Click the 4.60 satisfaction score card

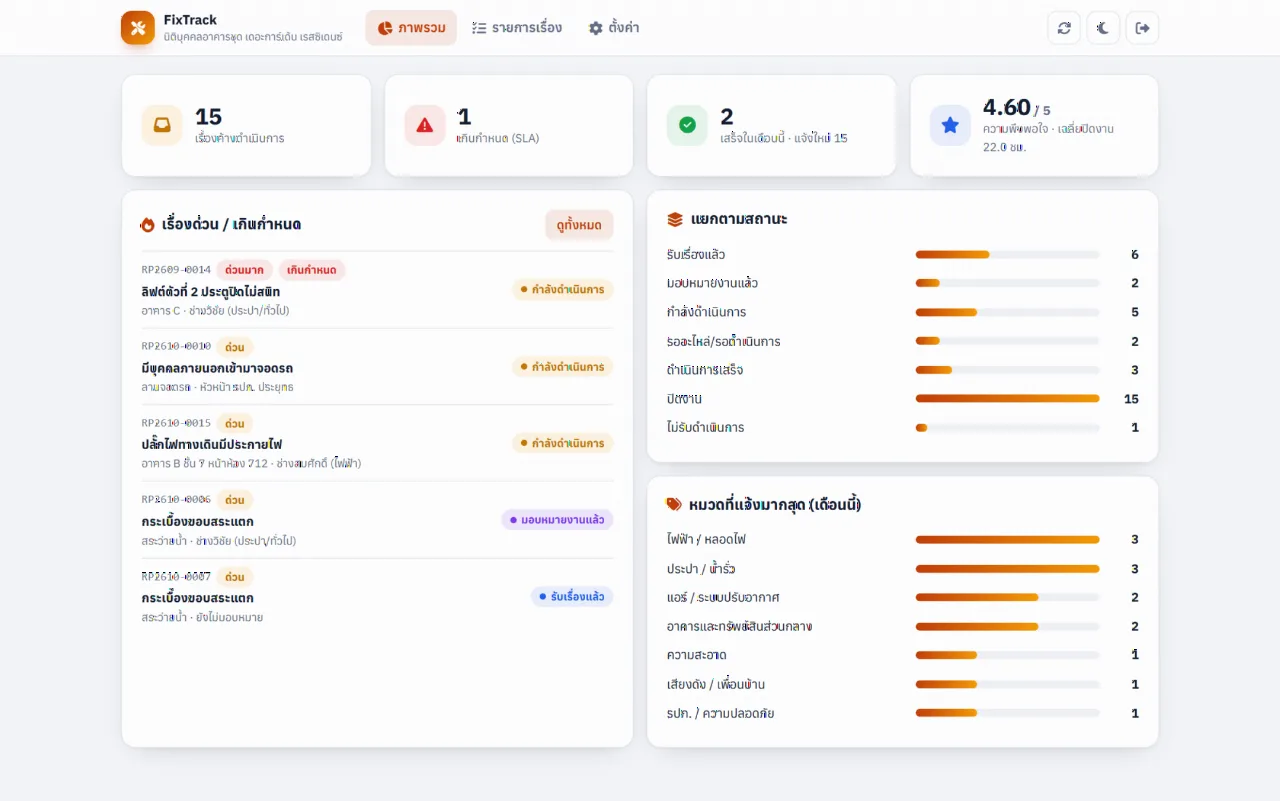click(x=1034, y=125)
